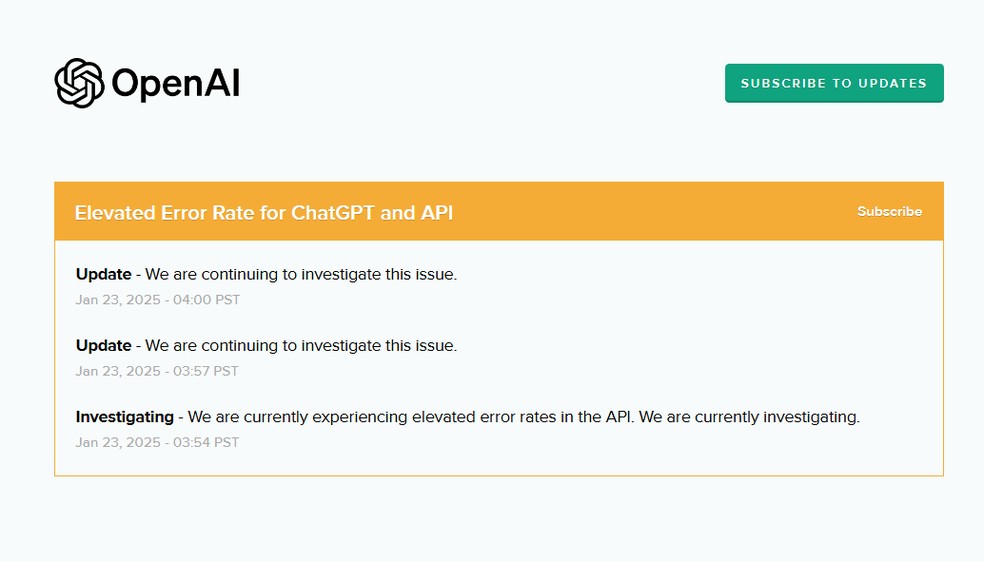Select the Update label for 03:57 entry

pos(104,346)
